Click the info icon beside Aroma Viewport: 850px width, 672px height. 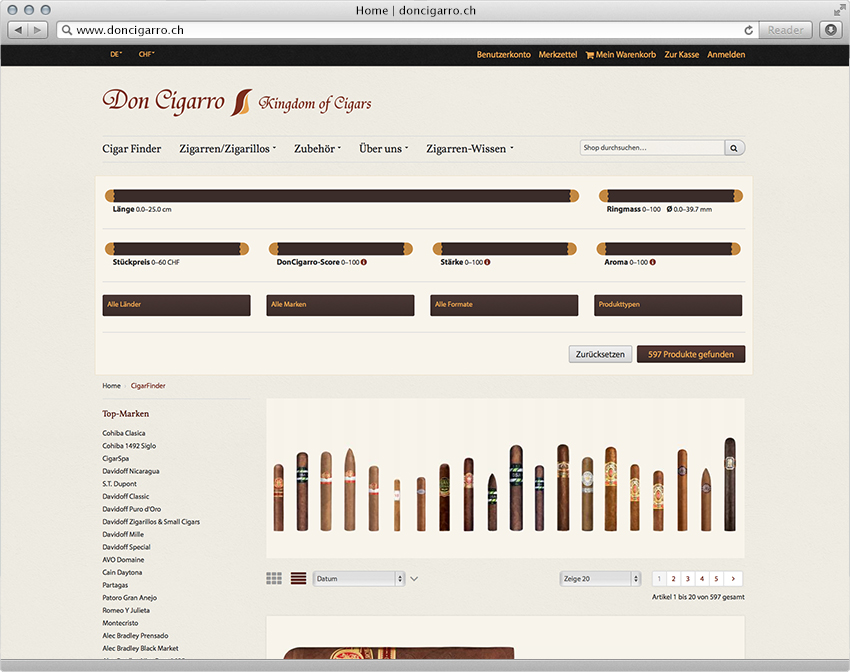coord(653,262)
